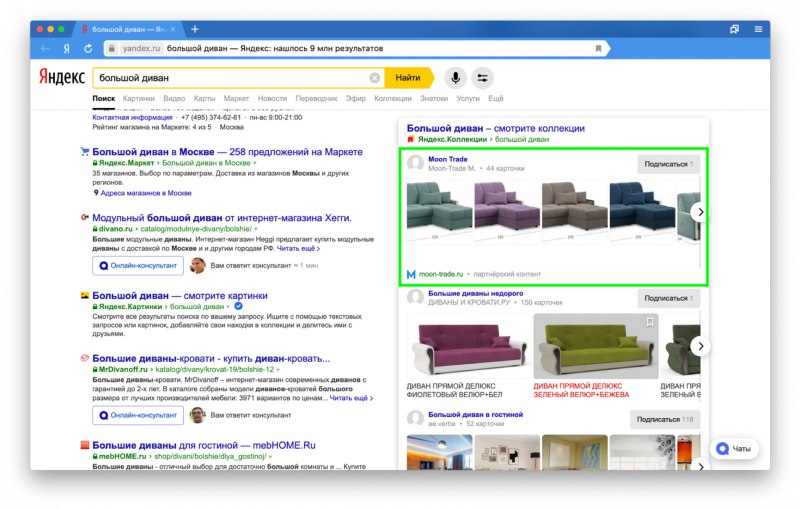Start voice search with microphone icon
The image size is (800, 509).
pos(455,78)
